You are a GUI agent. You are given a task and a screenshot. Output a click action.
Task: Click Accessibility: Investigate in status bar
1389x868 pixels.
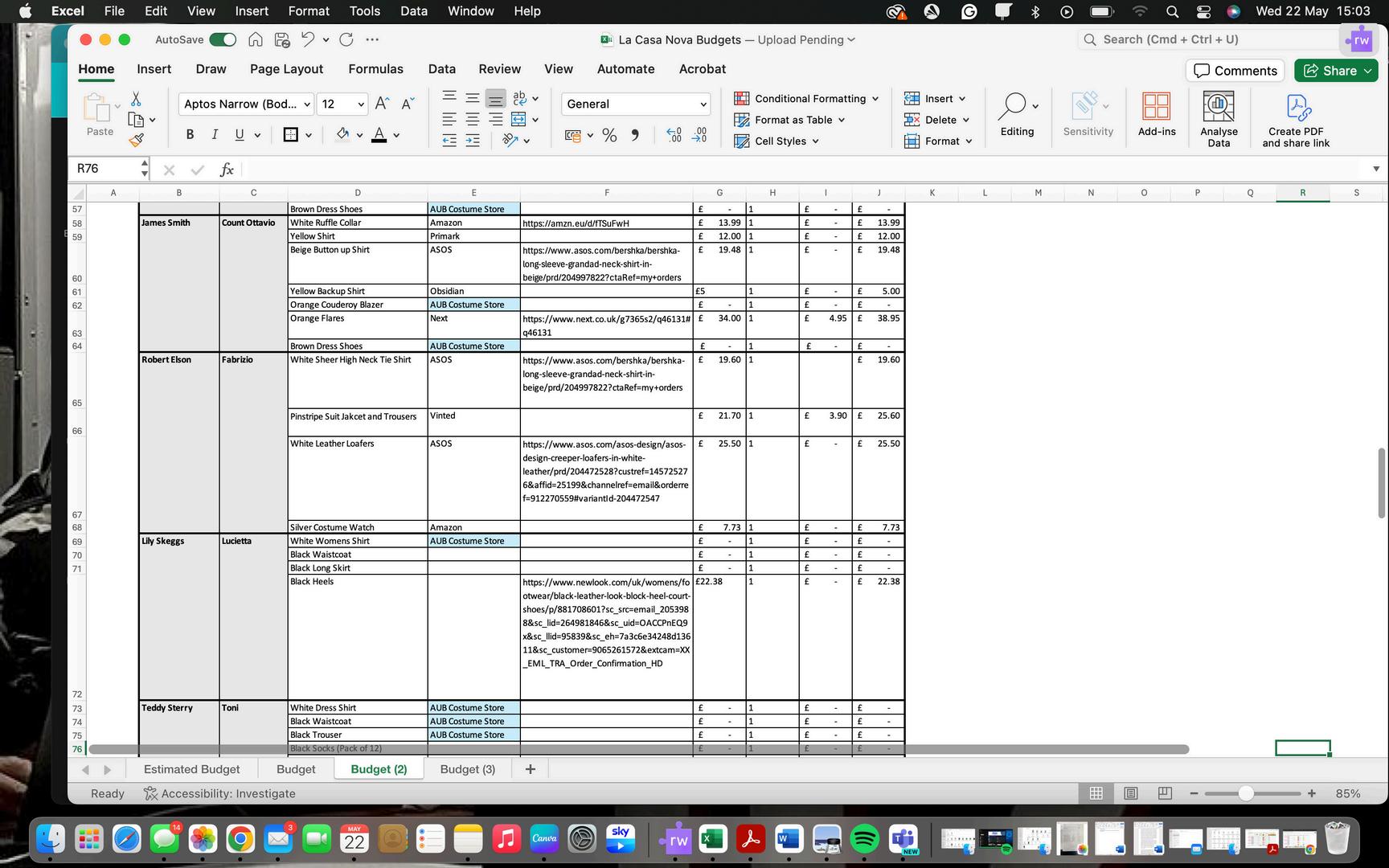pos(219,793)
